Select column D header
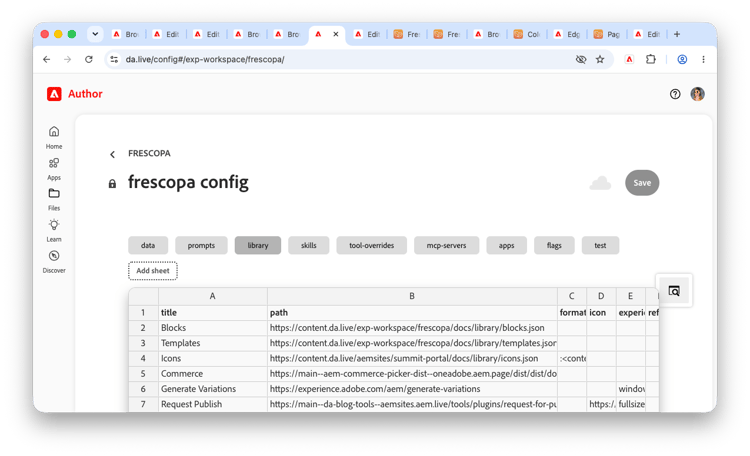This screenshot has height=456, width=750. point(601,296)
